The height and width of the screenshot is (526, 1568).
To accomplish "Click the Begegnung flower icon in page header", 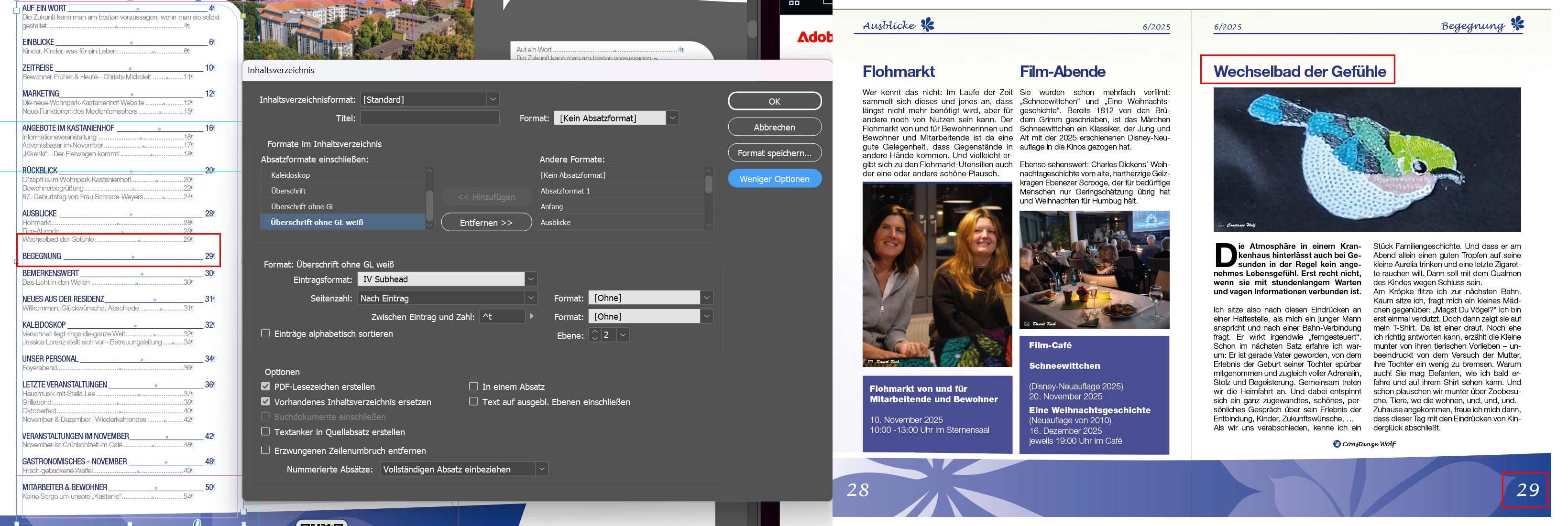I will coord(1517,24).
